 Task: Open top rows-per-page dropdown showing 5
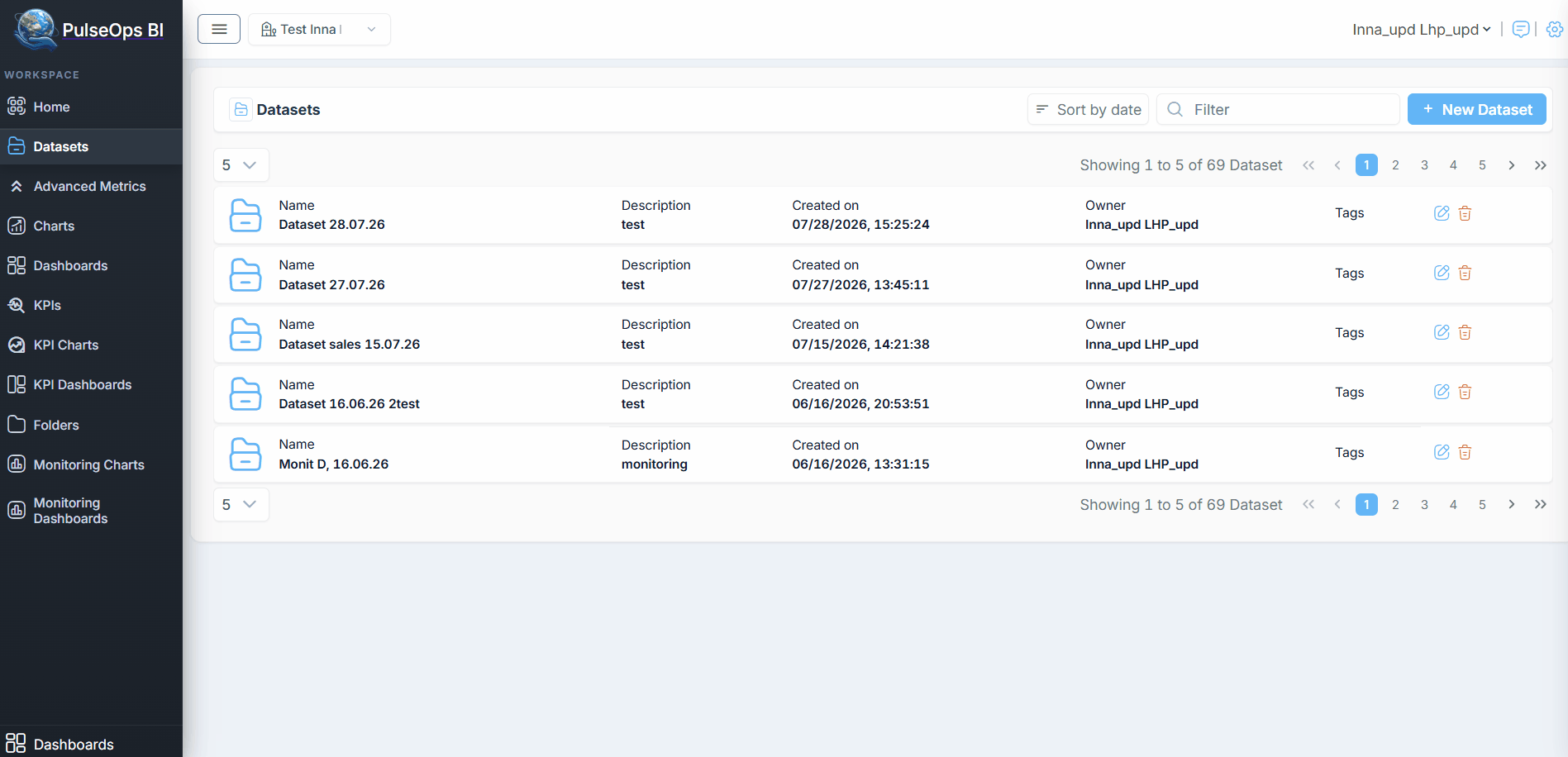[x=241, y=165]
